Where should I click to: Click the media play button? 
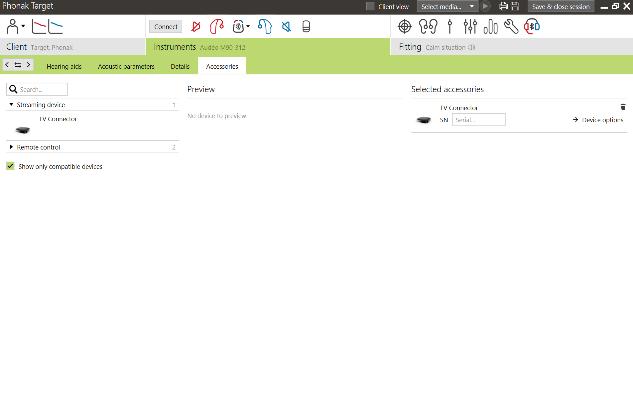tap(485, 6)
